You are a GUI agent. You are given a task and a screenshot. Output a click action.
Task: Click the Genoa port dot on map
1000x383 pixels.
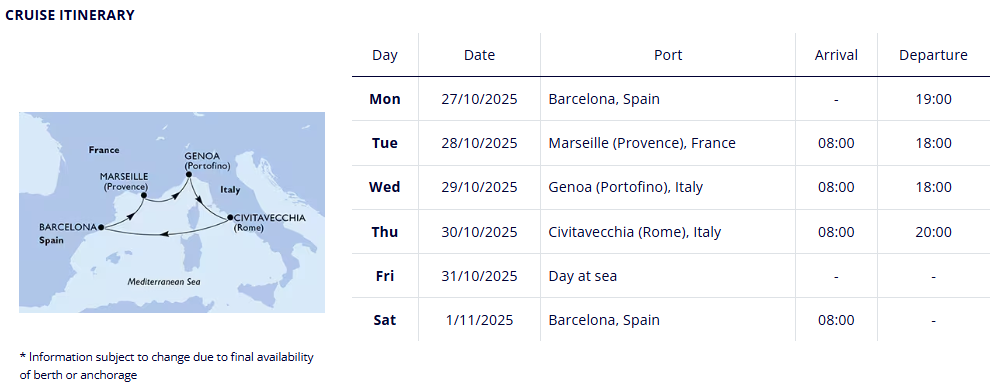tap(189, 173)
